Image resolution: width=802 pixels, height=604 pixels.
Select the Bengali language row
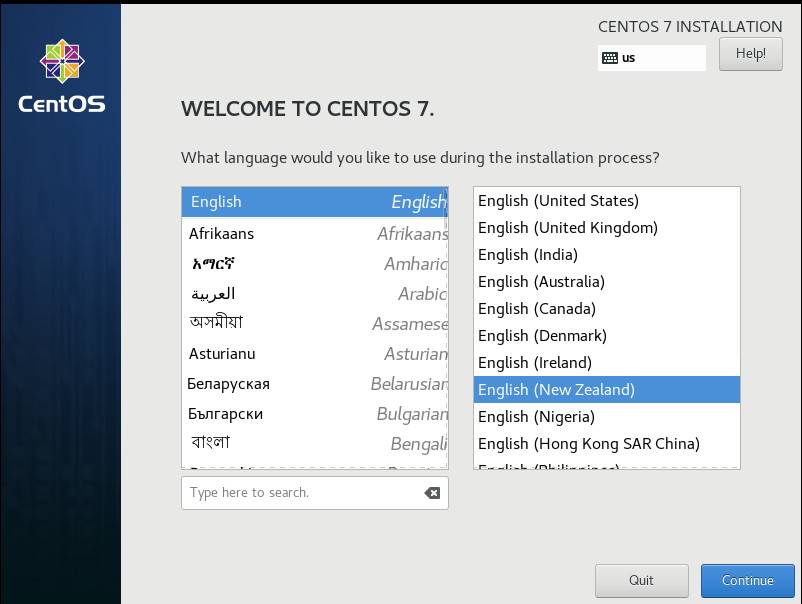315,444
